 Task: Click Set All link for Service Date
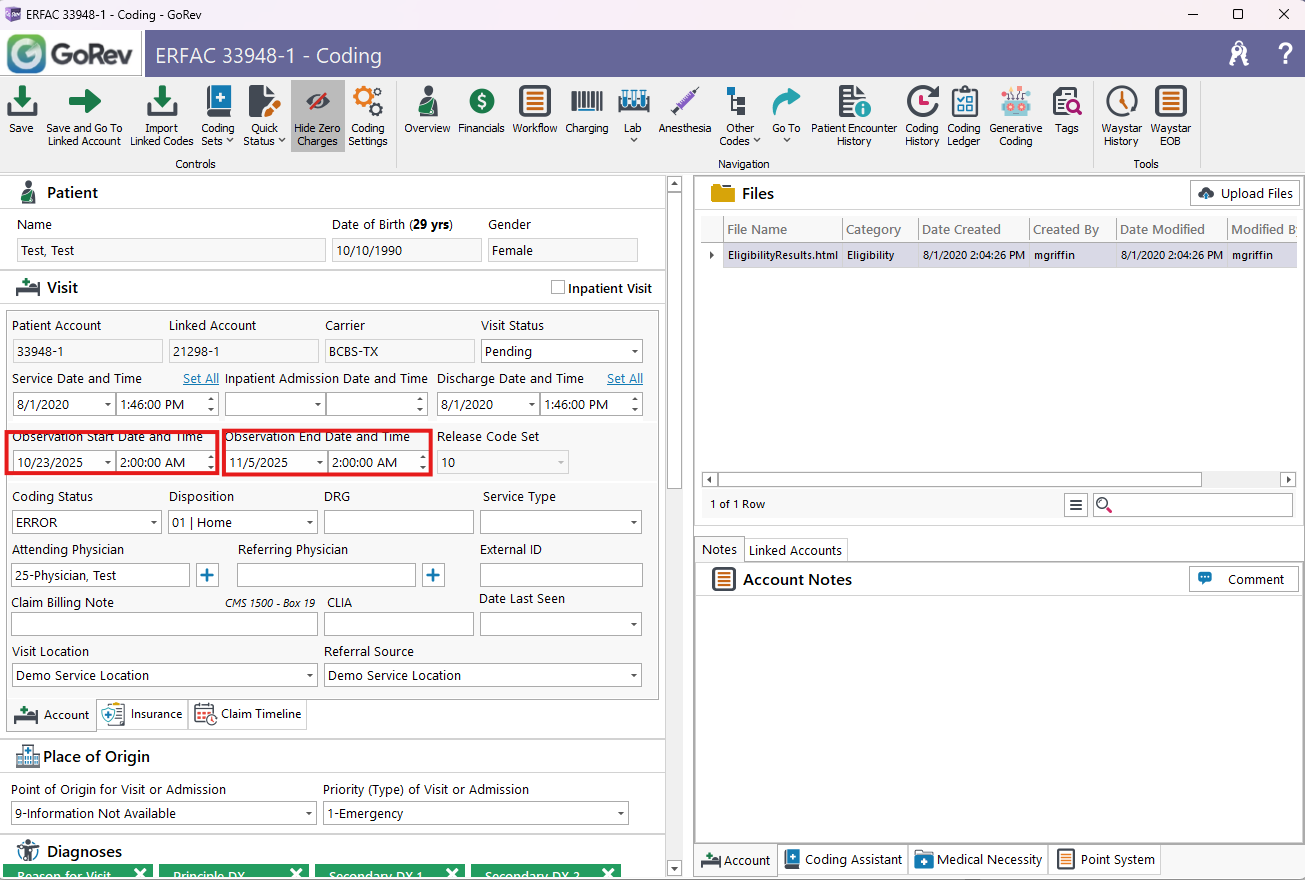[x=200, y=379]
